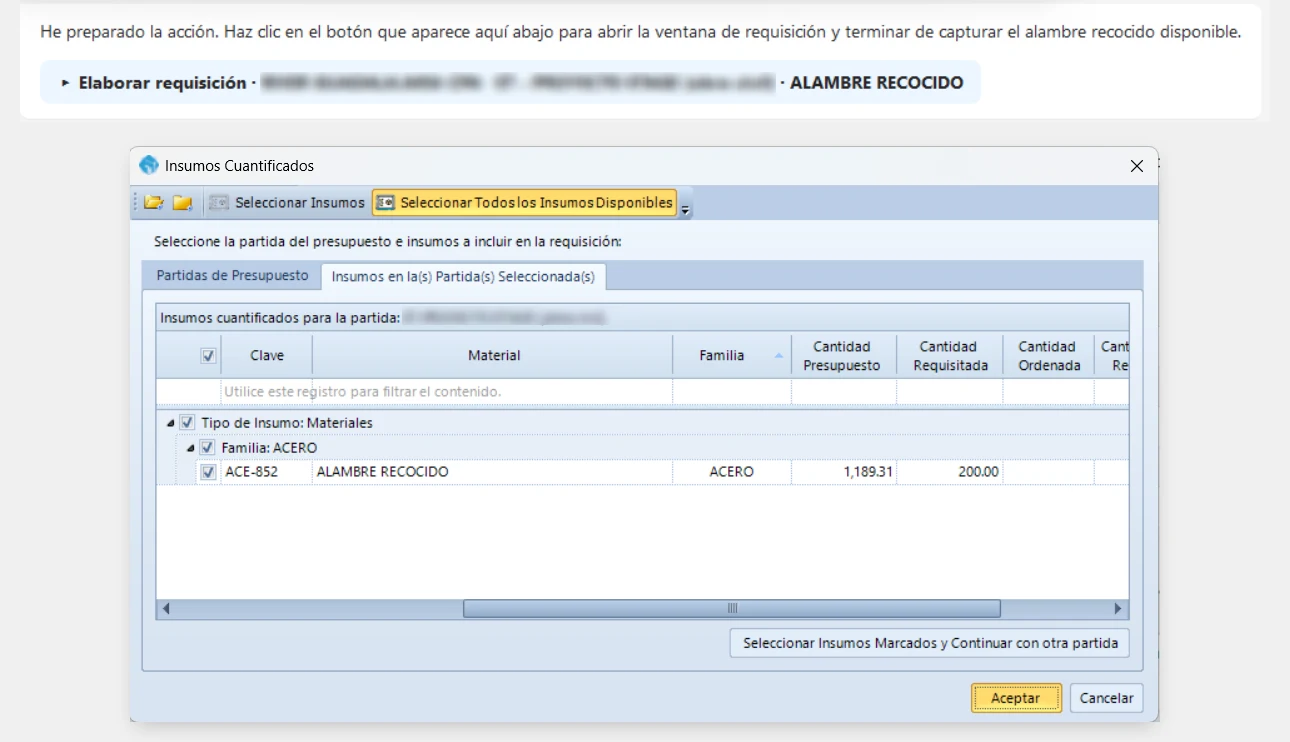Select the ALAMBRE RECOCIDO material cell
Image resolution: width=1290 pixels, height=742 pixels.
(493, 472)
